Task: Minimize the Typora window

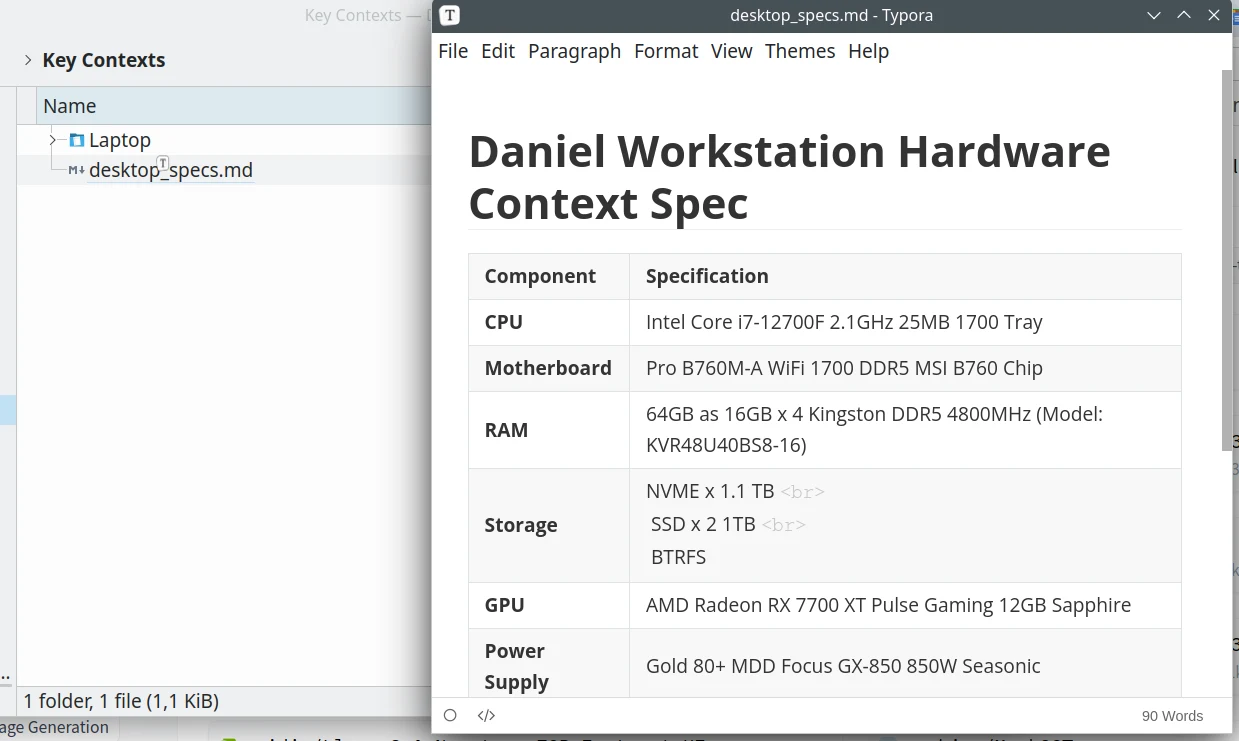Action: coord(1154,15)
